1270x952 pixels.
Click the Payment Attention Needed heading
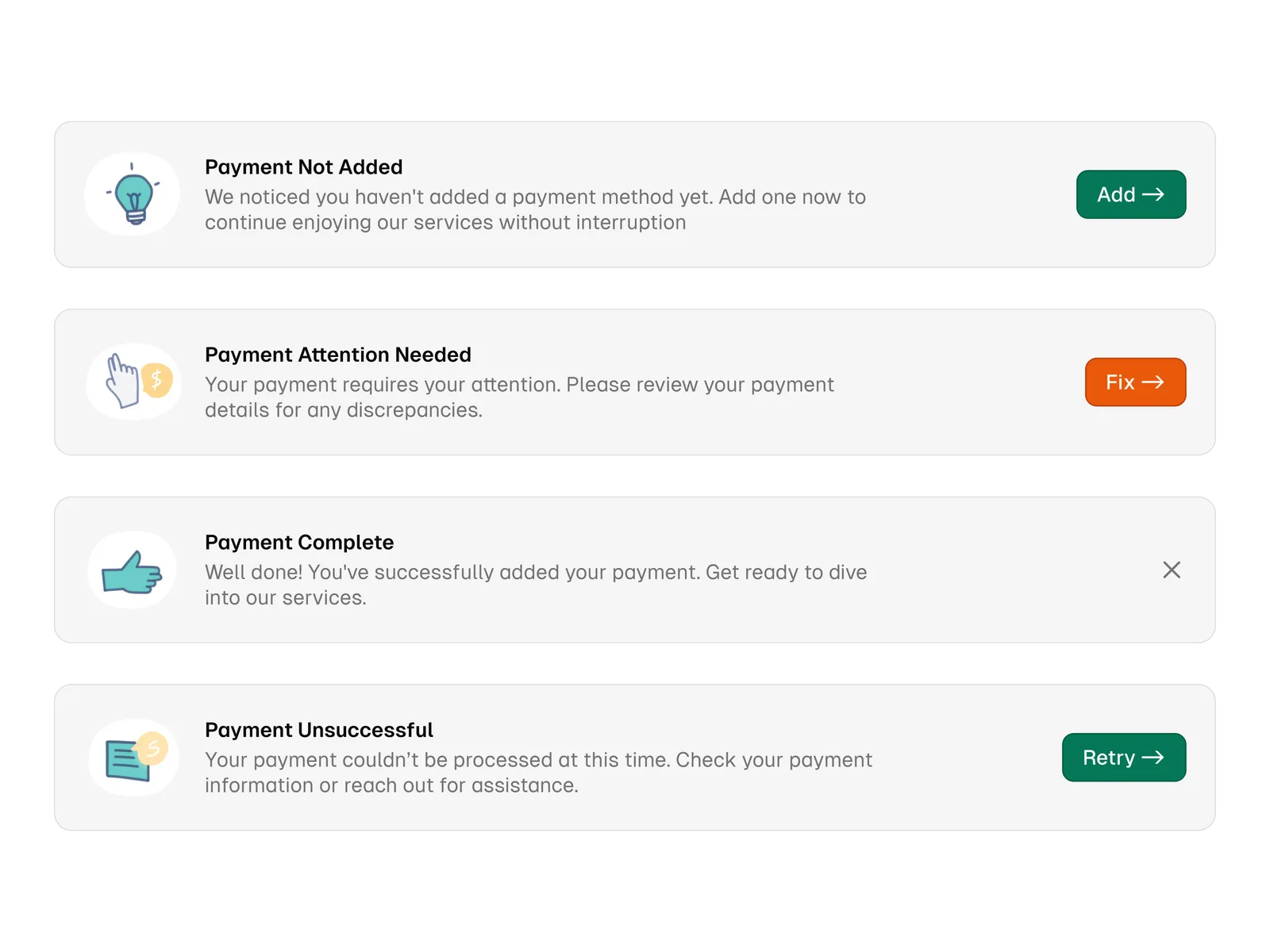[337, 355]
